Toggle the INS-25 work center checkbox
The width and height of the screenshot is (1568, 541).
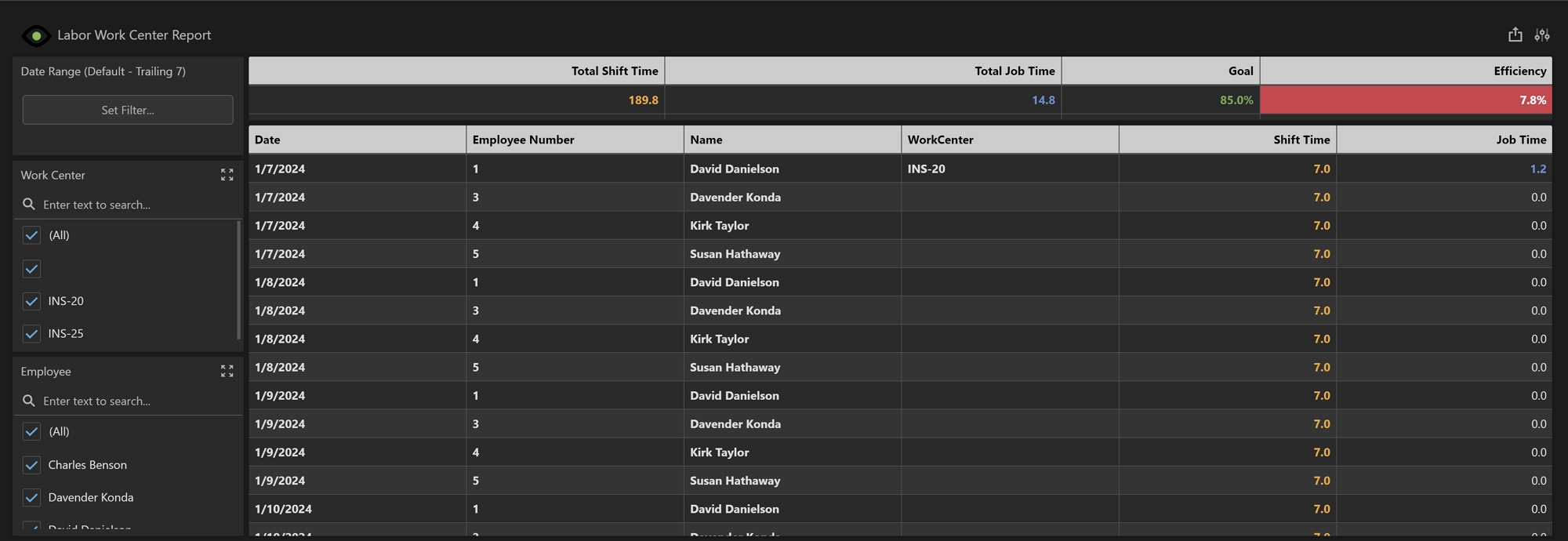point(31,333)
